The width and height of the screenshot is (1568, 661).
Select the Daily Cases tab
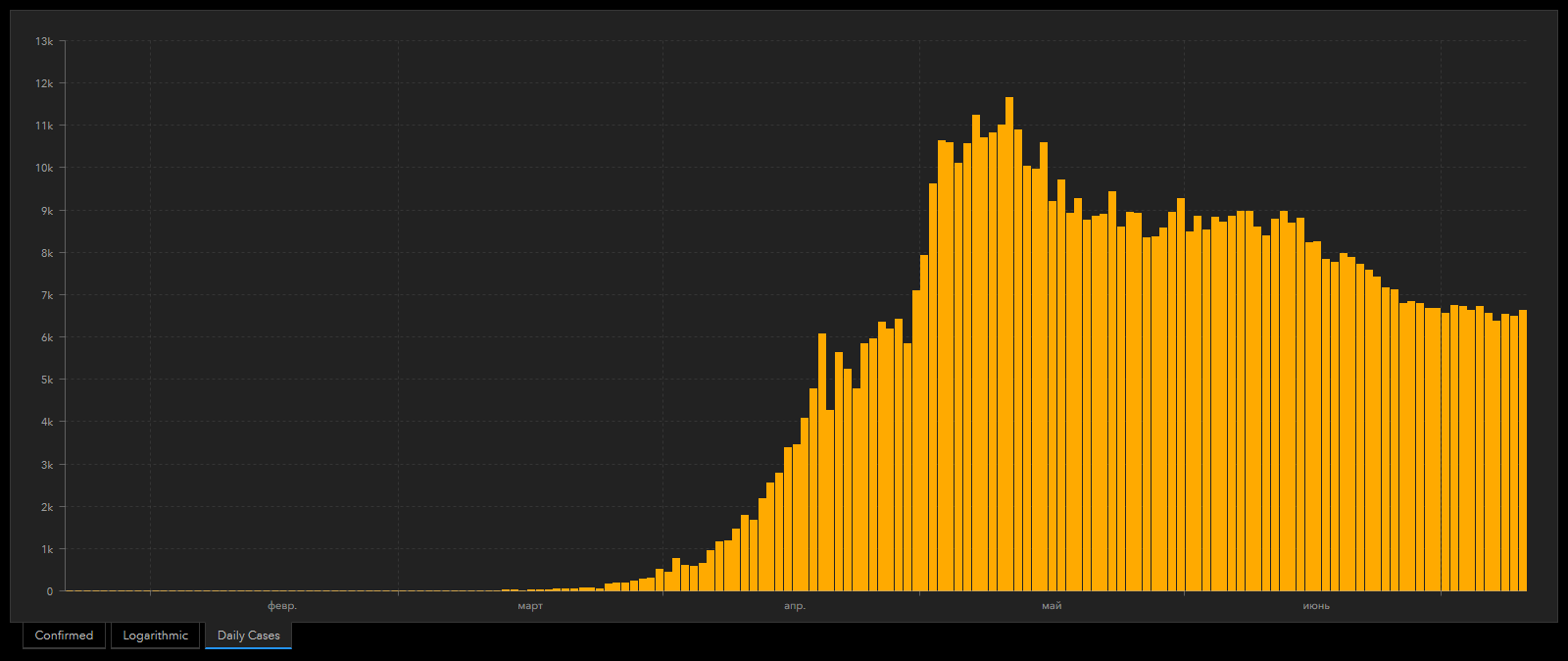point(248,636)
